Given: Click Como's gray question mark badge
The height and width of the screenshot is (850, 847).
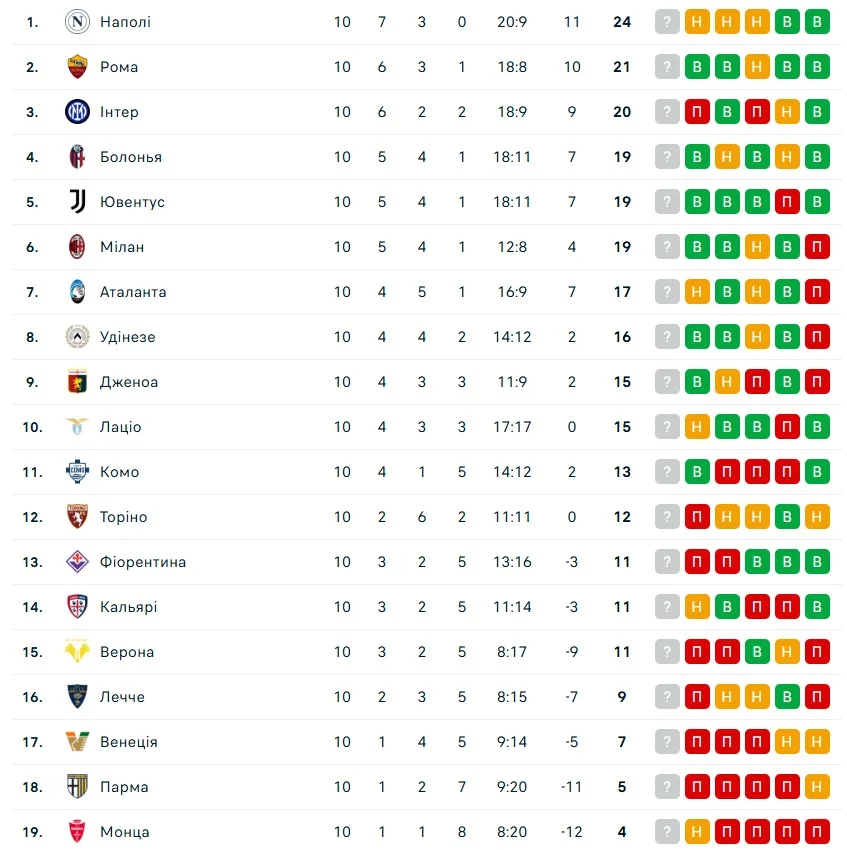Looking at the screenshot, I should [667, 472].
